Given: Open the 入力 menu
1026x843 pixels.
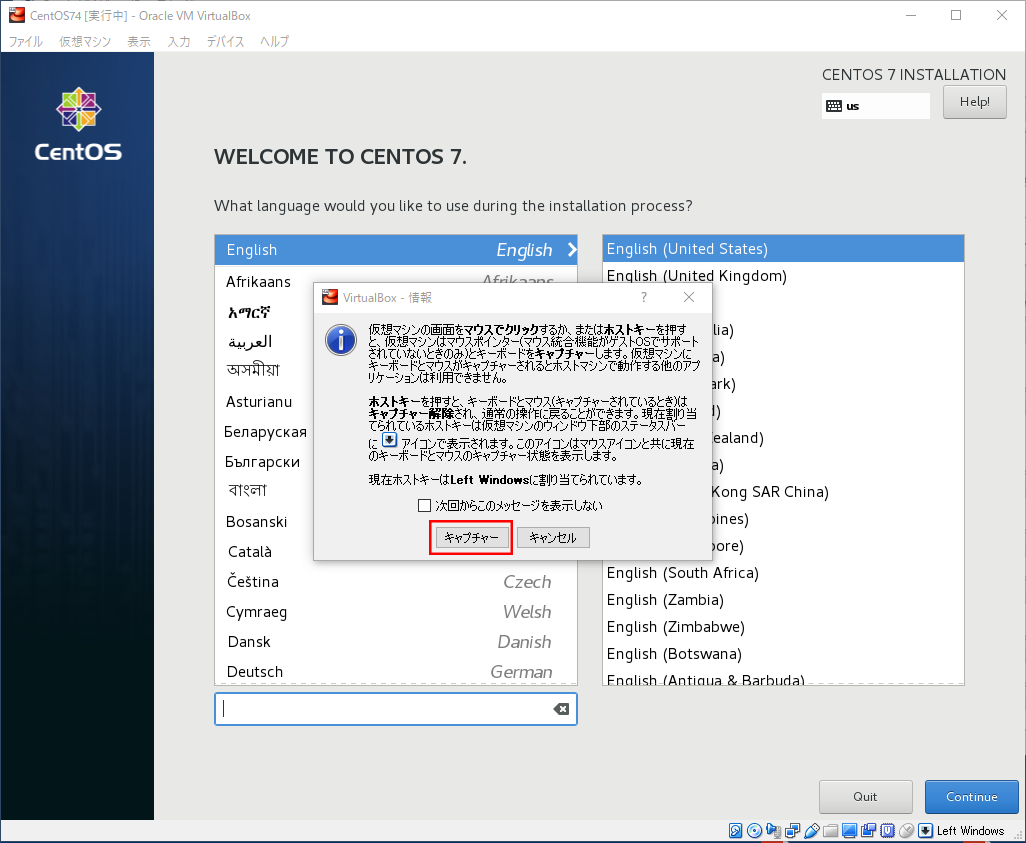Looking at the screenshot, I should (179, 41).
